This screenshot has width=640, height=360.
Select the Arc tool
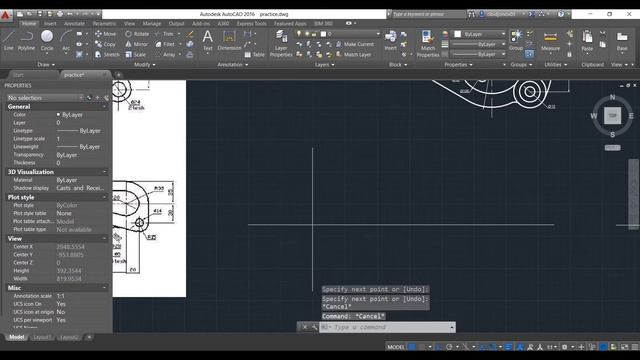(x=66, y=40)
